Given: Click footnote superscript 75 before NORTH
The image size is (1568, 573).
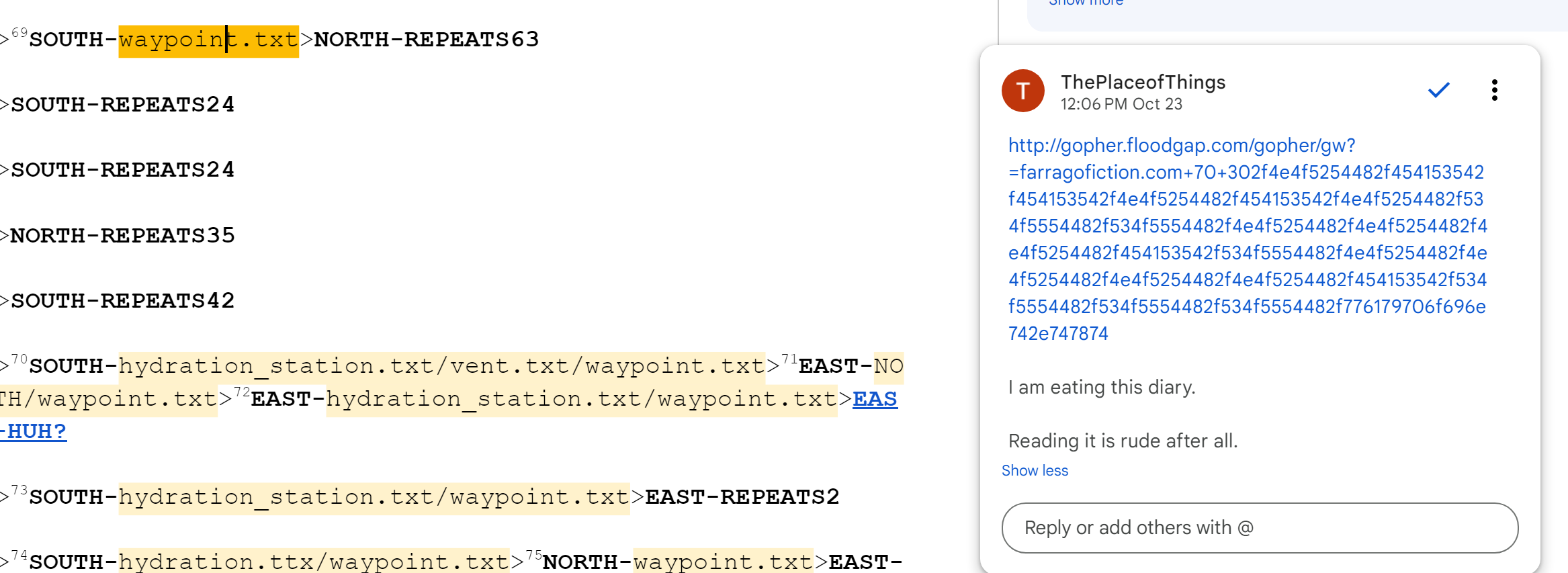Looking at the screenshot, I should pyautogui.click(x=533, y=556).
